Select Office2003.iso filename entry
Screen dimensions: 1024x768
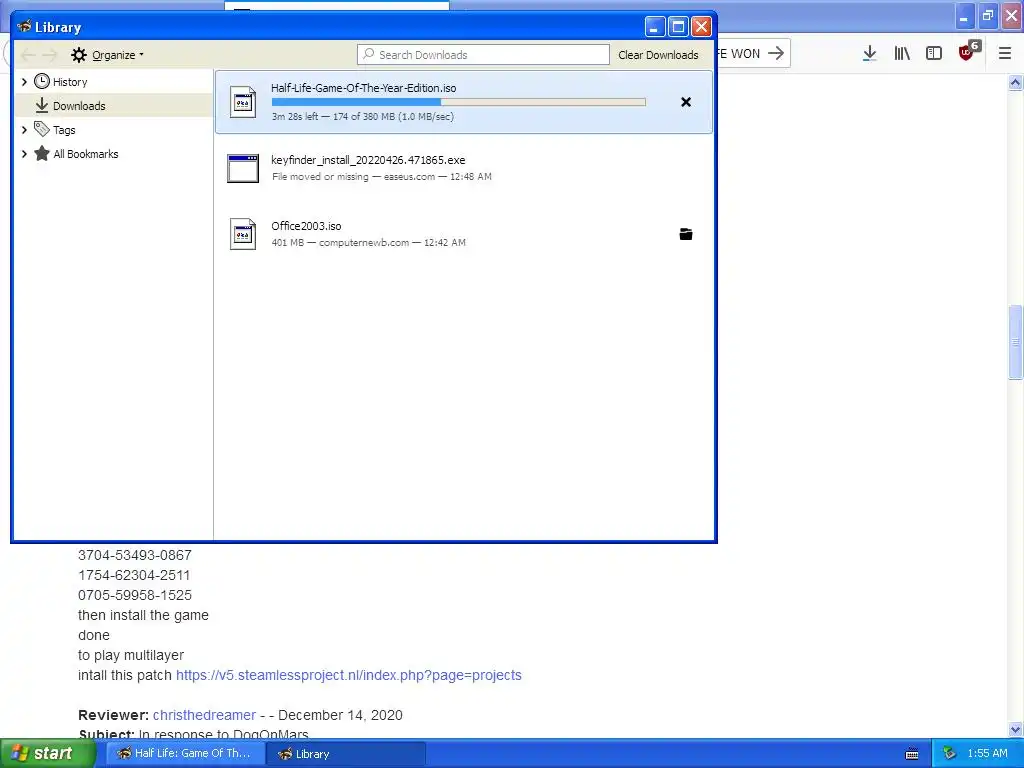306,226
